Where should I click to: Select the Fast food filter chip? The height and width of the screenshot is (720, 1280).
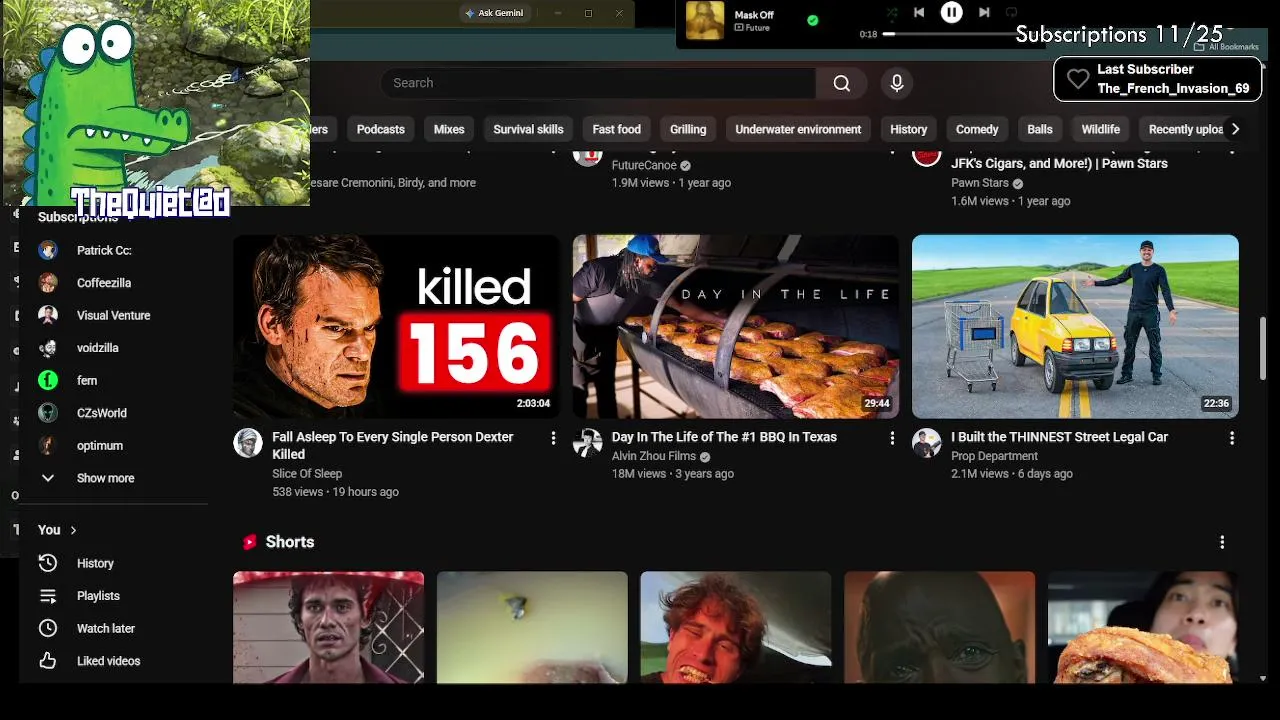[x=616, y=129]
